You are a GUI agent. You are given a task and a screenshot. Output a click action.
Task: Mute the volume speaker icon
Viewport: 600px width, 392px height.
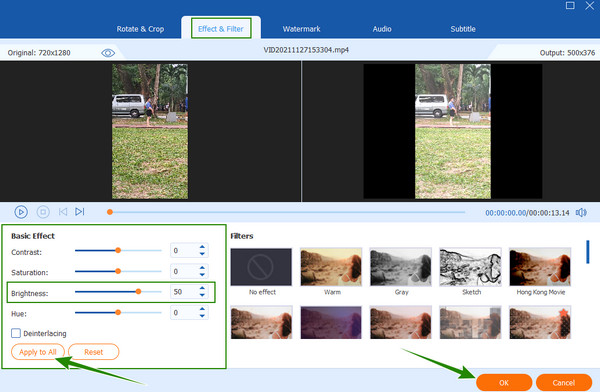click(x=581, y=212)
